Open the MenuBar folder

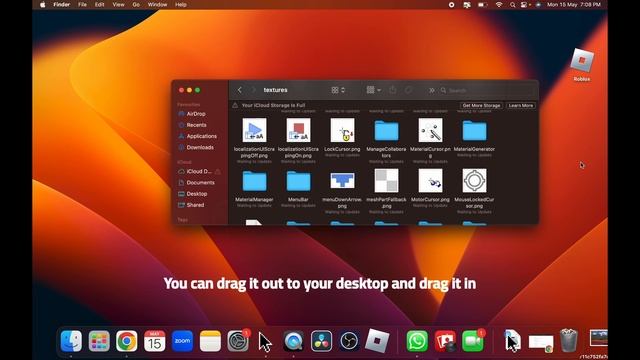click(298, 181)
